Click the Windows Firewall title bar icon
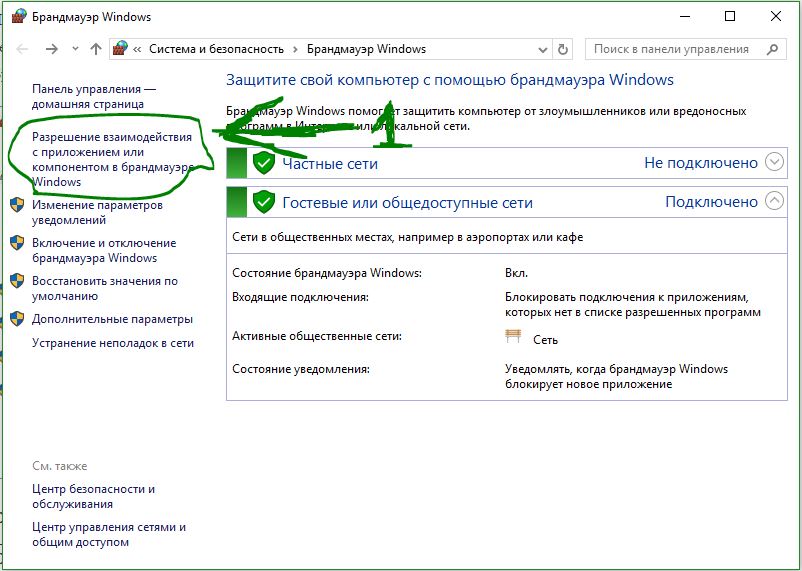 coord(18,17)
